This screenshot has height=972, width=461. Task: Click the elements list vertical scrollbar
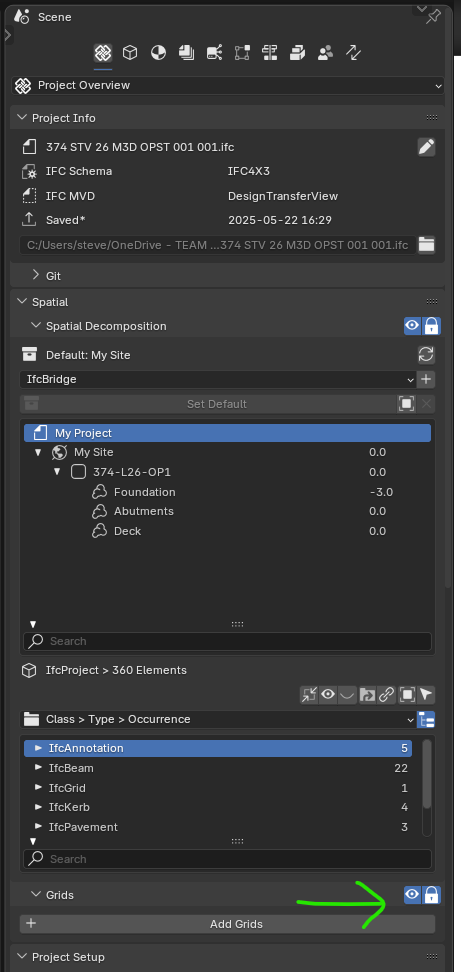427,774
